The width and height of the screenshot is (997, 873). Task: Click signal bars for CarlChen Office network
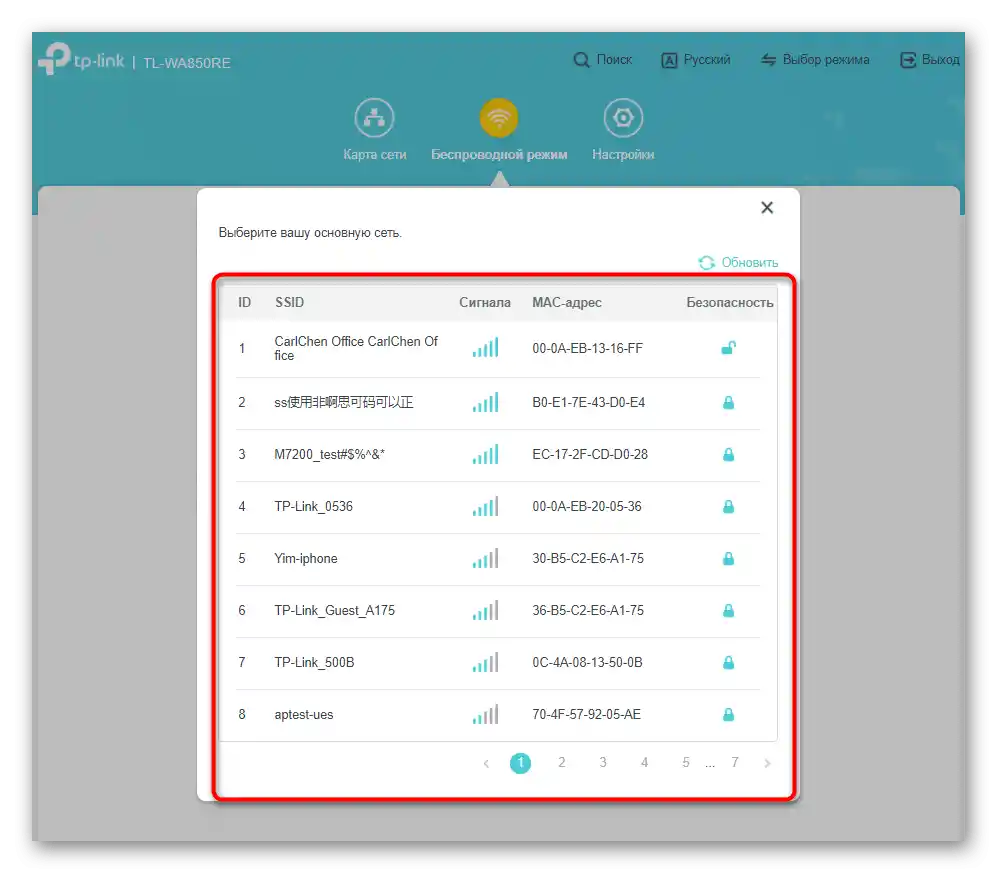(x=485, y=347)
